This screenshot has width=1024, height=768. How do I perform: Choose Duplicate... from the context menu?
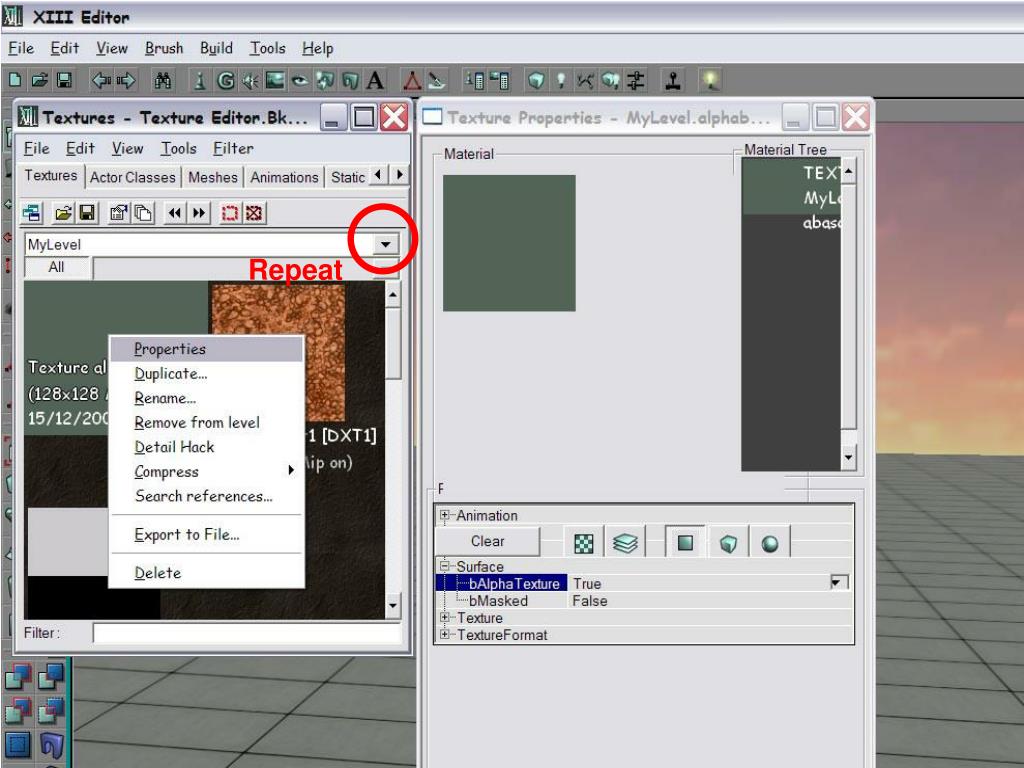click(x=206, y=374)
